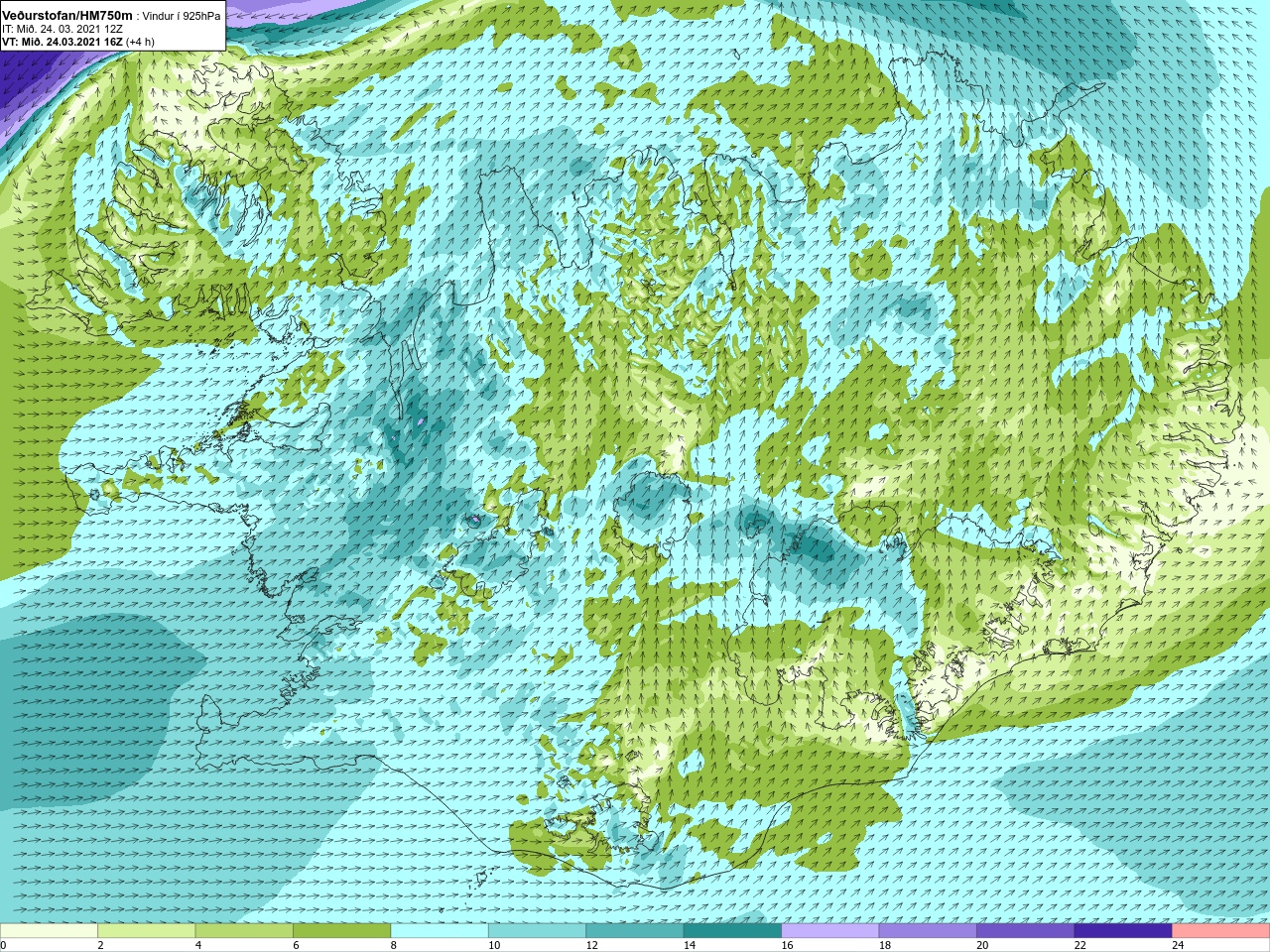The height and width of the screenshot is (952, 1270).
Task: Select the light cyan swatch between 8 and 10
Action: (x=440, y=931)
